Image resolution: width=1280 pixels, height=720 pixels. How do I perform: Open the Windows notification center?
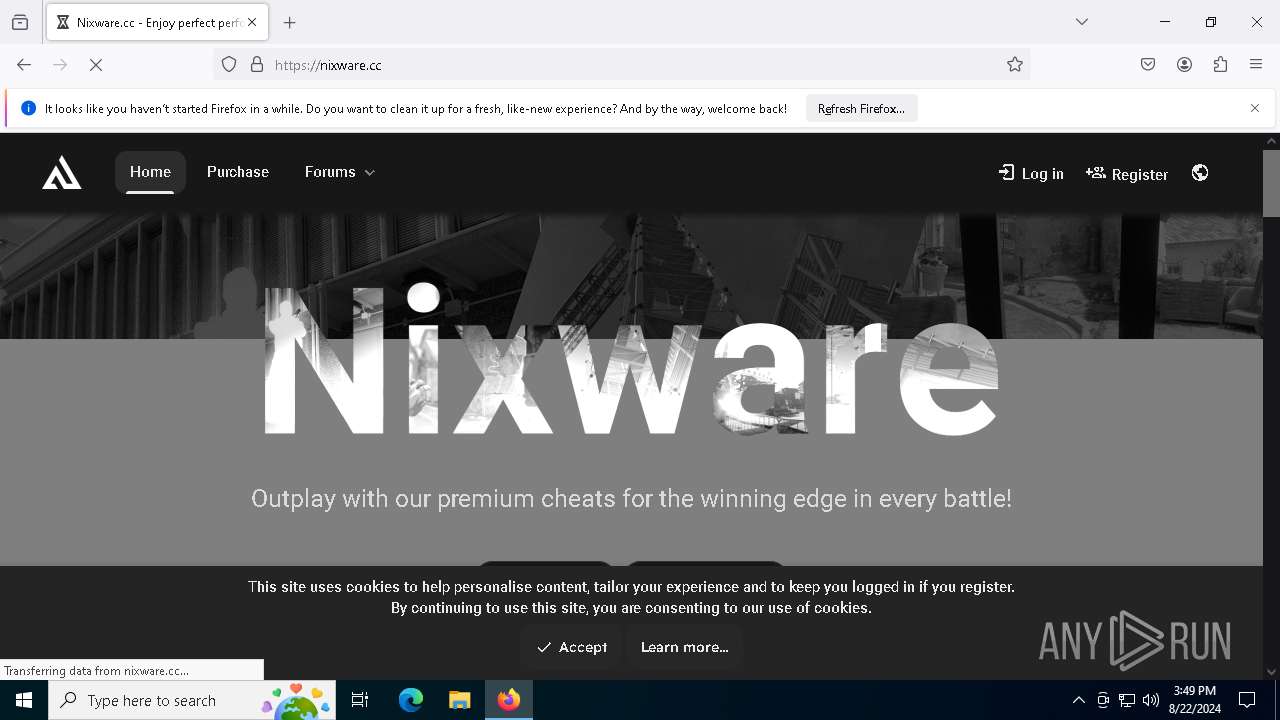(1247, 700)
